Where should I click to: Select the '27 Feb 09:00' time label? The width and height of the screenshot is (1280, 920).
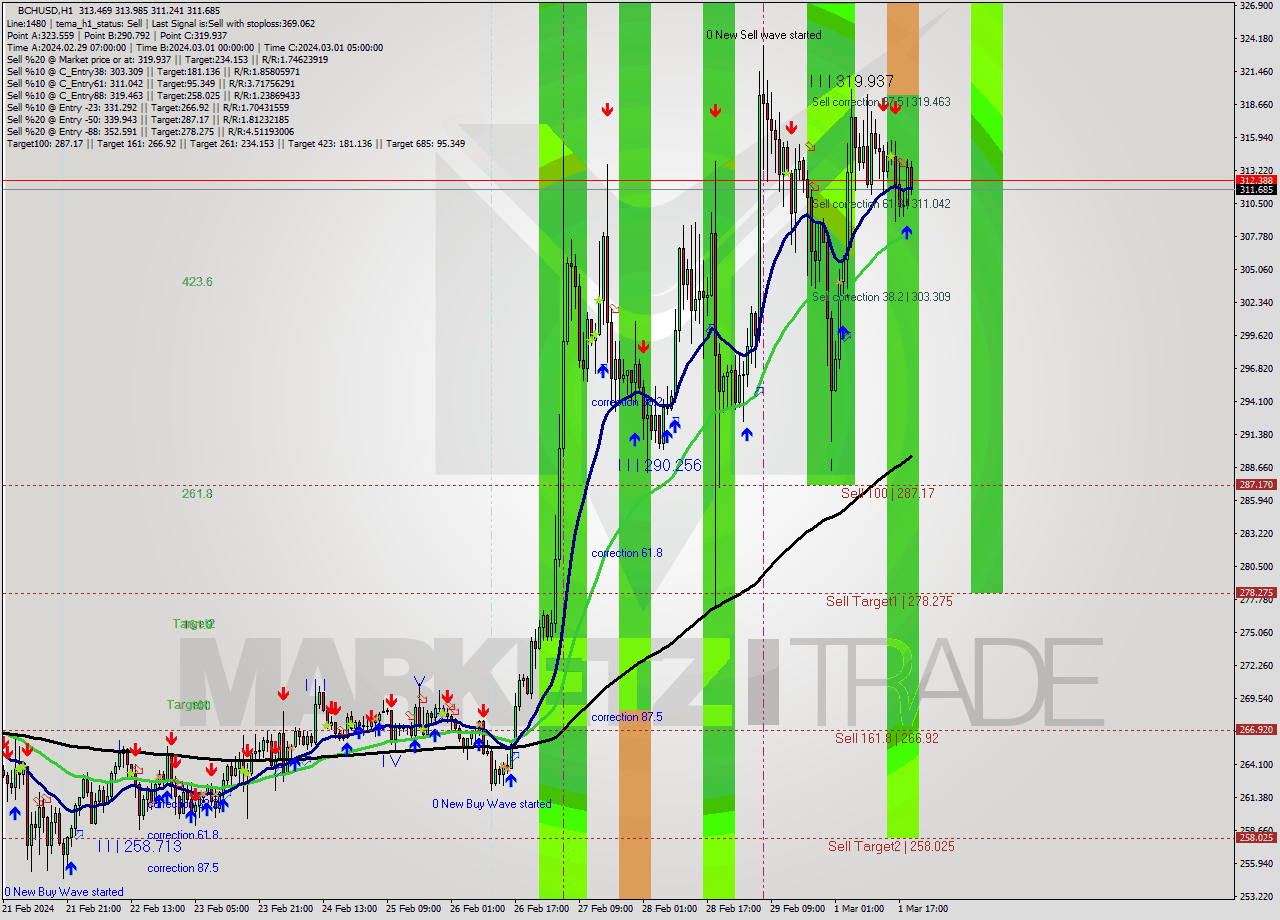pos(605,909)
